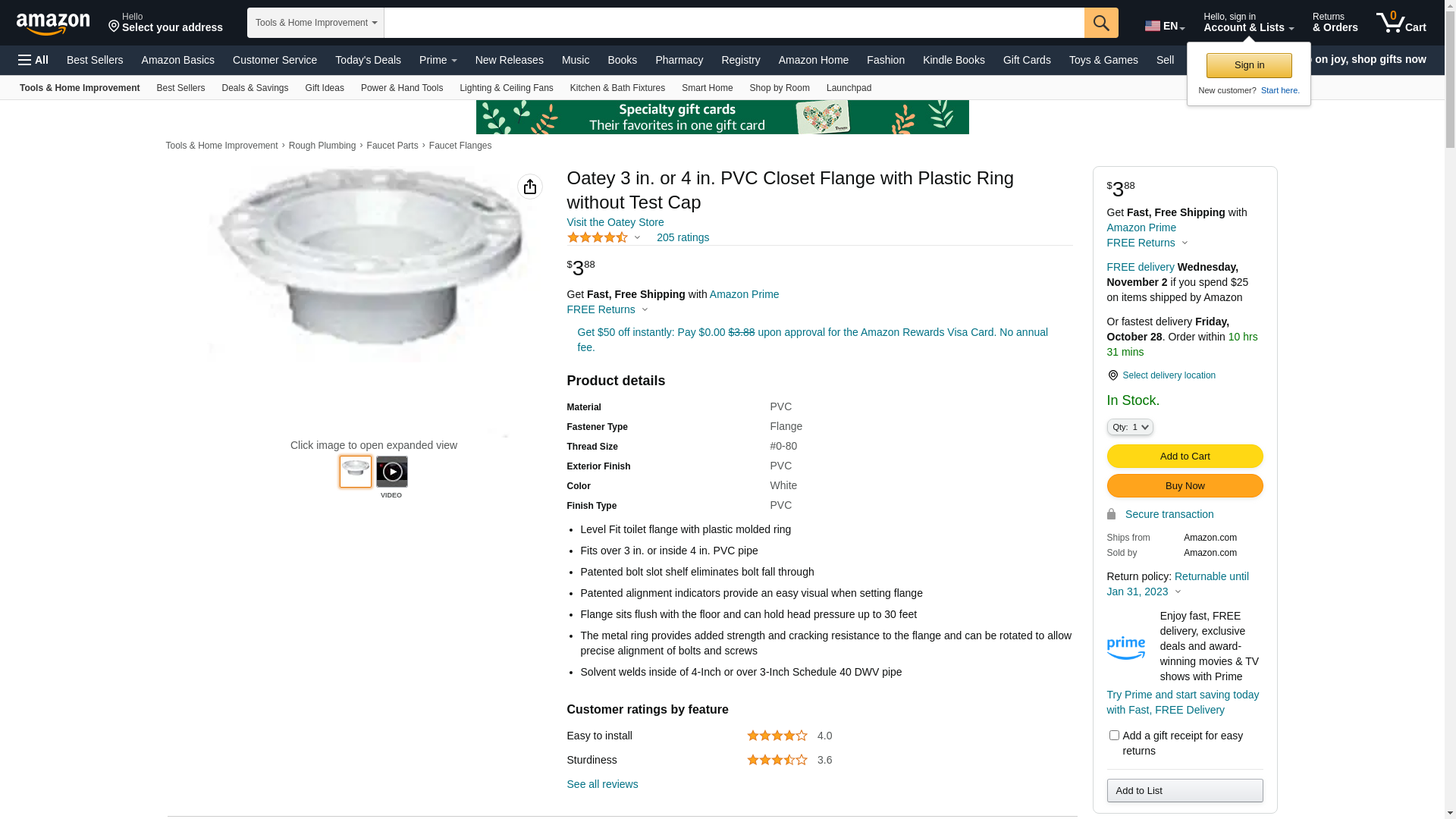Play the product video thumbnail
The width and height of the screenshot is (1456, 819).
391,472
